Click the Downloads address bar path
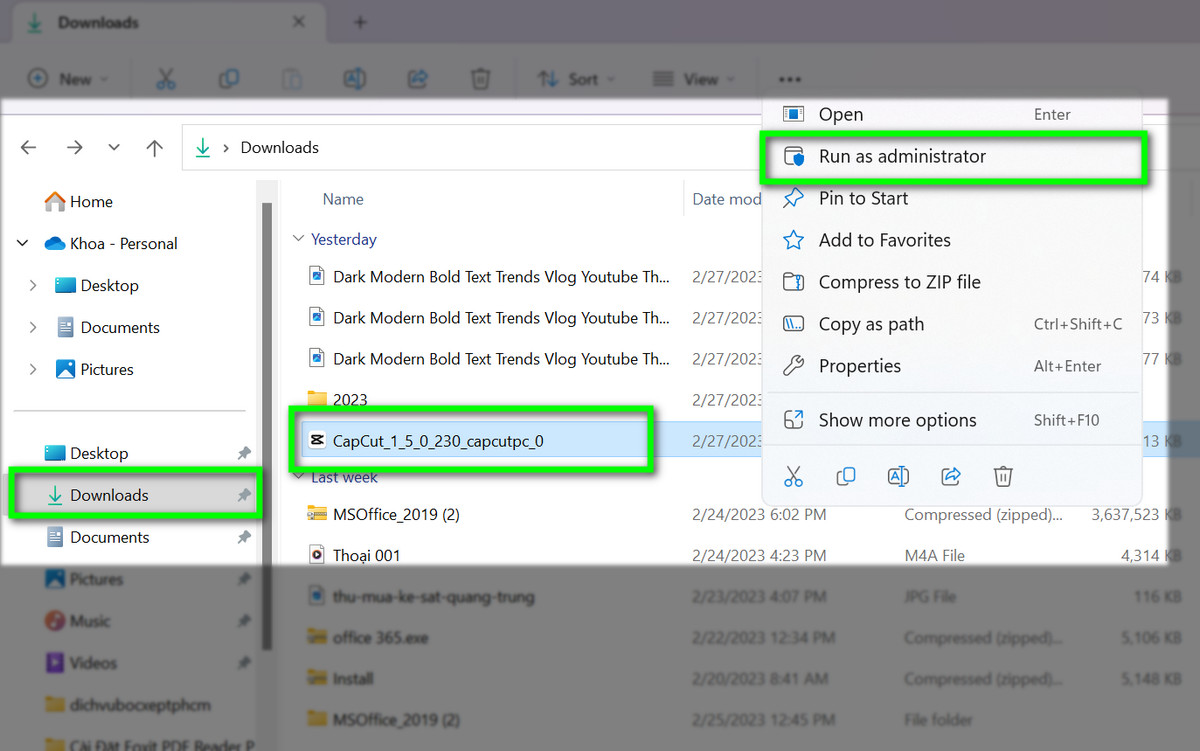 [280, 148]
